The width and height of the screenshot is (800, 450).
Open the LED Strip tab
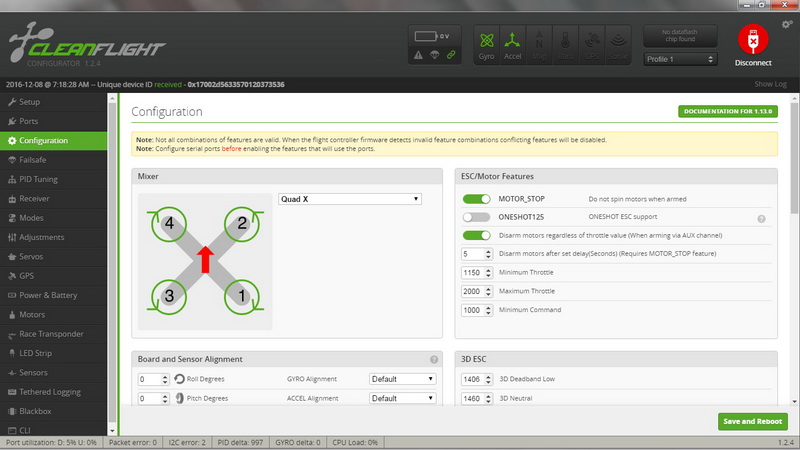(x=54, y=353)
